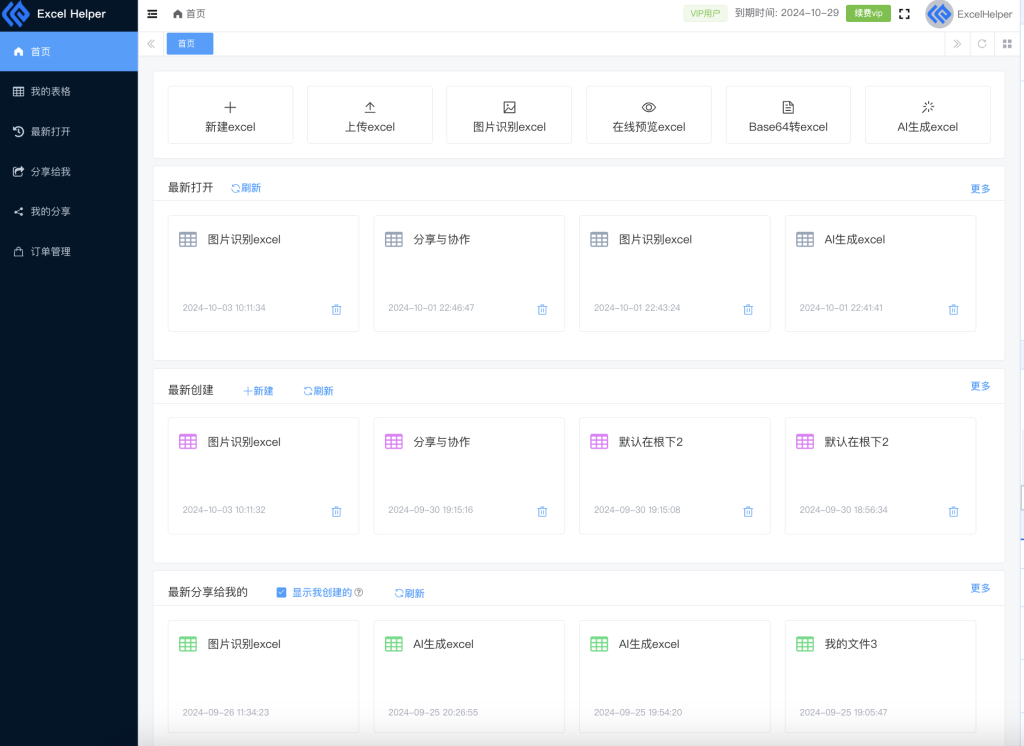
Task: Delete 默认在根下2 dated 2024-09-30 19:15:08
Action: pos(748,511)
